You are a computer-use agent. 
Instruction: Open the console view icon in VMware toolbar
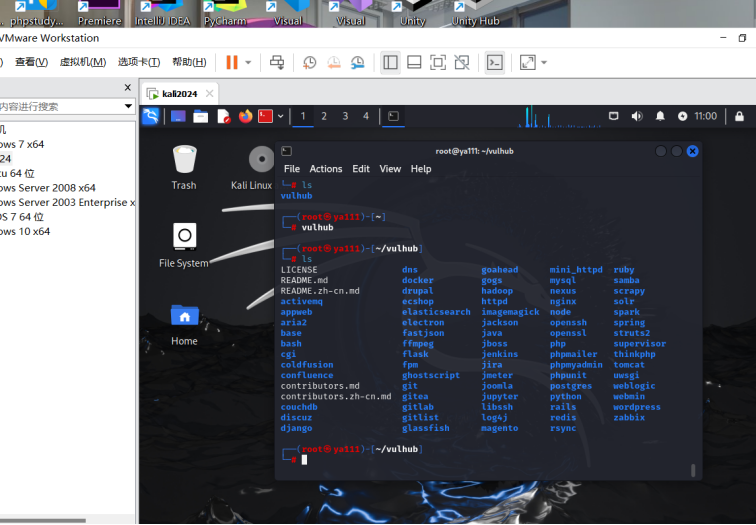tap(495, 62)
